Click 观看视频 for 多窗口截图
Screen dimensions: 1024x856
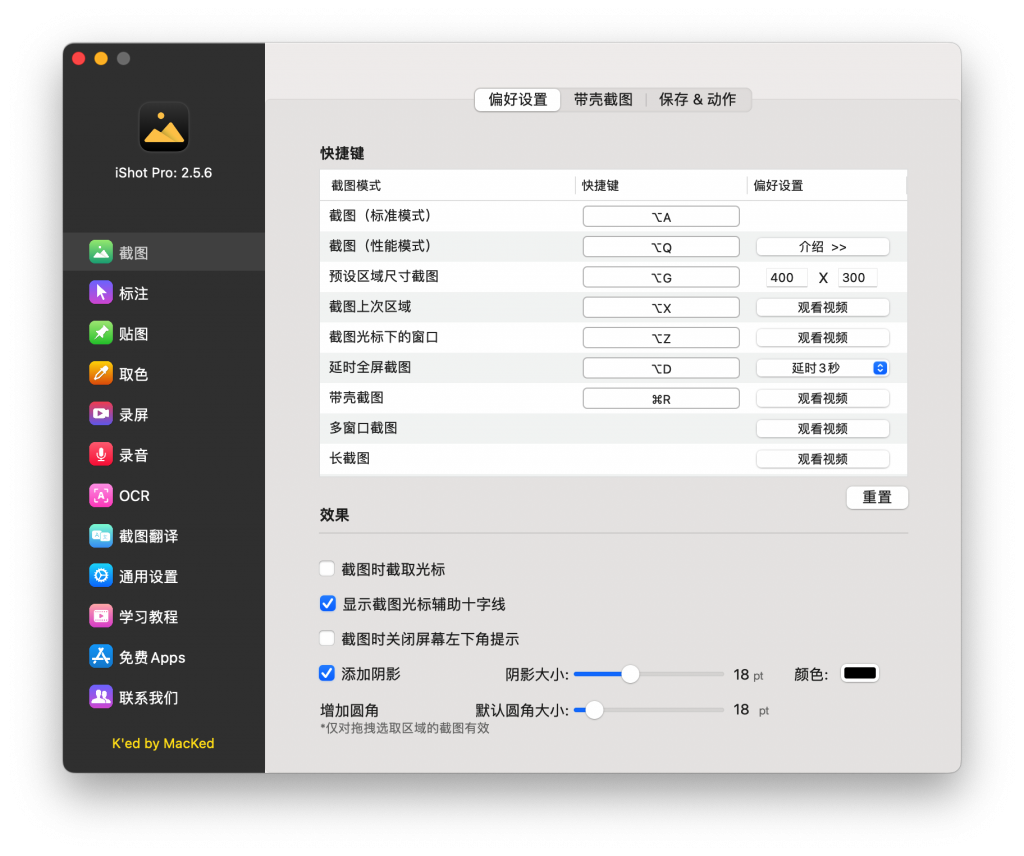coord(822,429)
